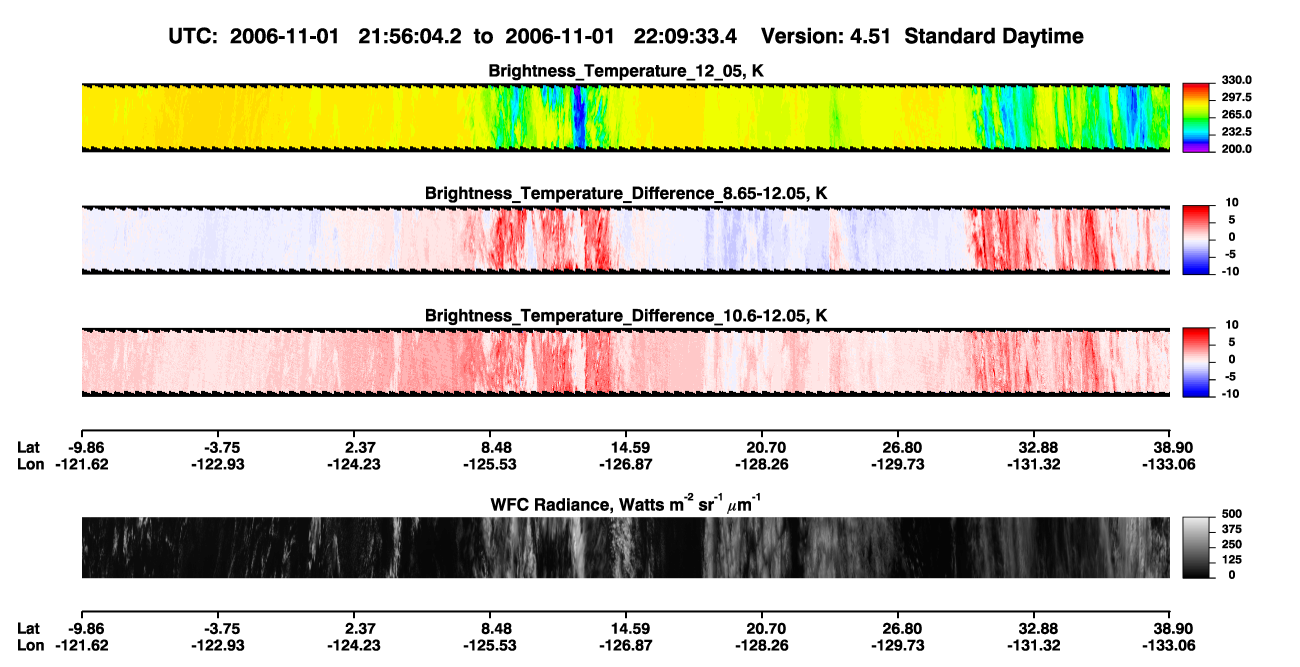Select the Brightness_Temperature_Difference_8.65-12.05, K title
1300x667 pixels.
[x=626, y=193]
